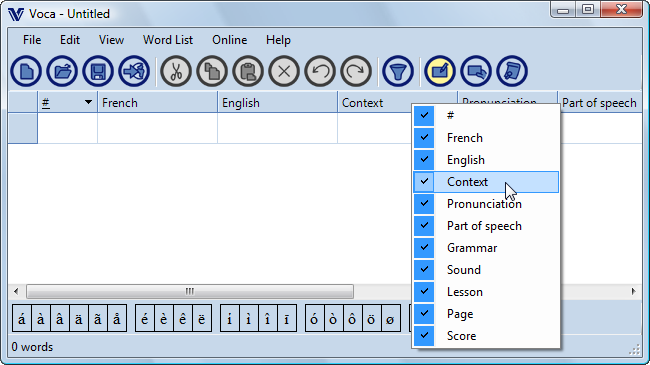The image size is (650, 365).
Task: Uncheck the French column option
Action: 486,138
